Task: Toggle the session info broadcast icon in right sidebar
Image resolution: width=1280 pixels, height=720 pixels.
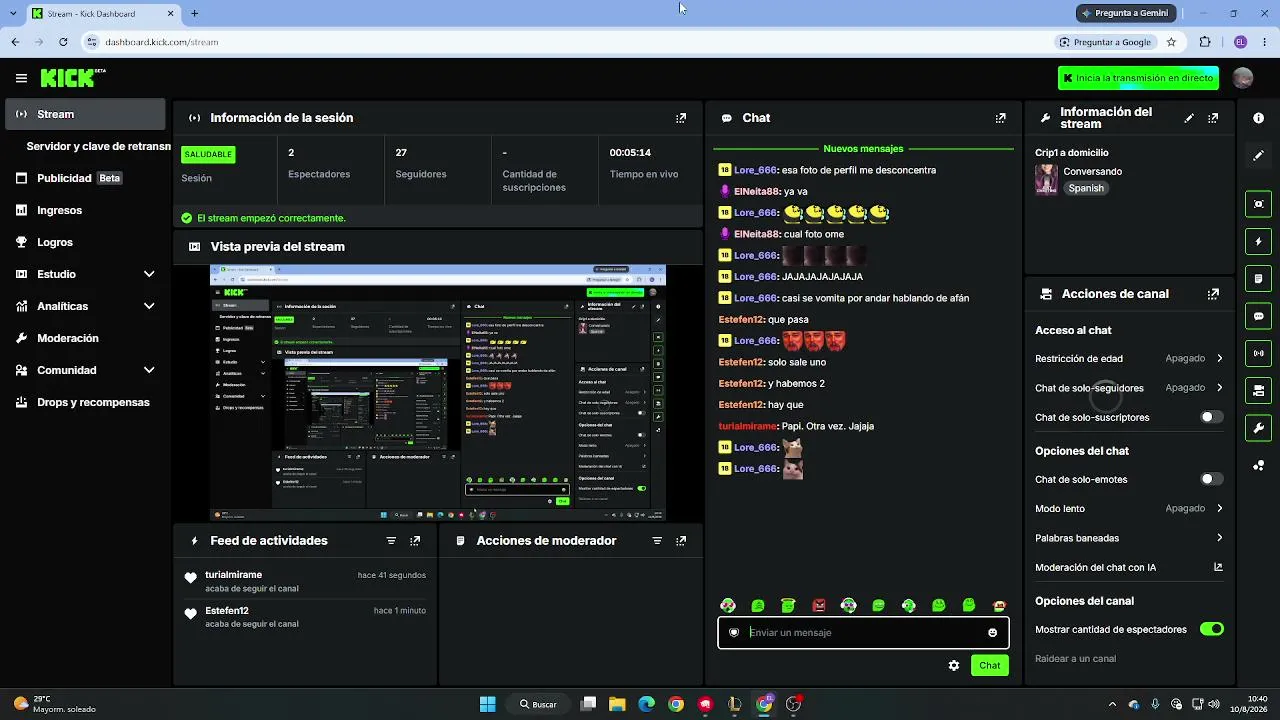Action: pos(1258,353)
